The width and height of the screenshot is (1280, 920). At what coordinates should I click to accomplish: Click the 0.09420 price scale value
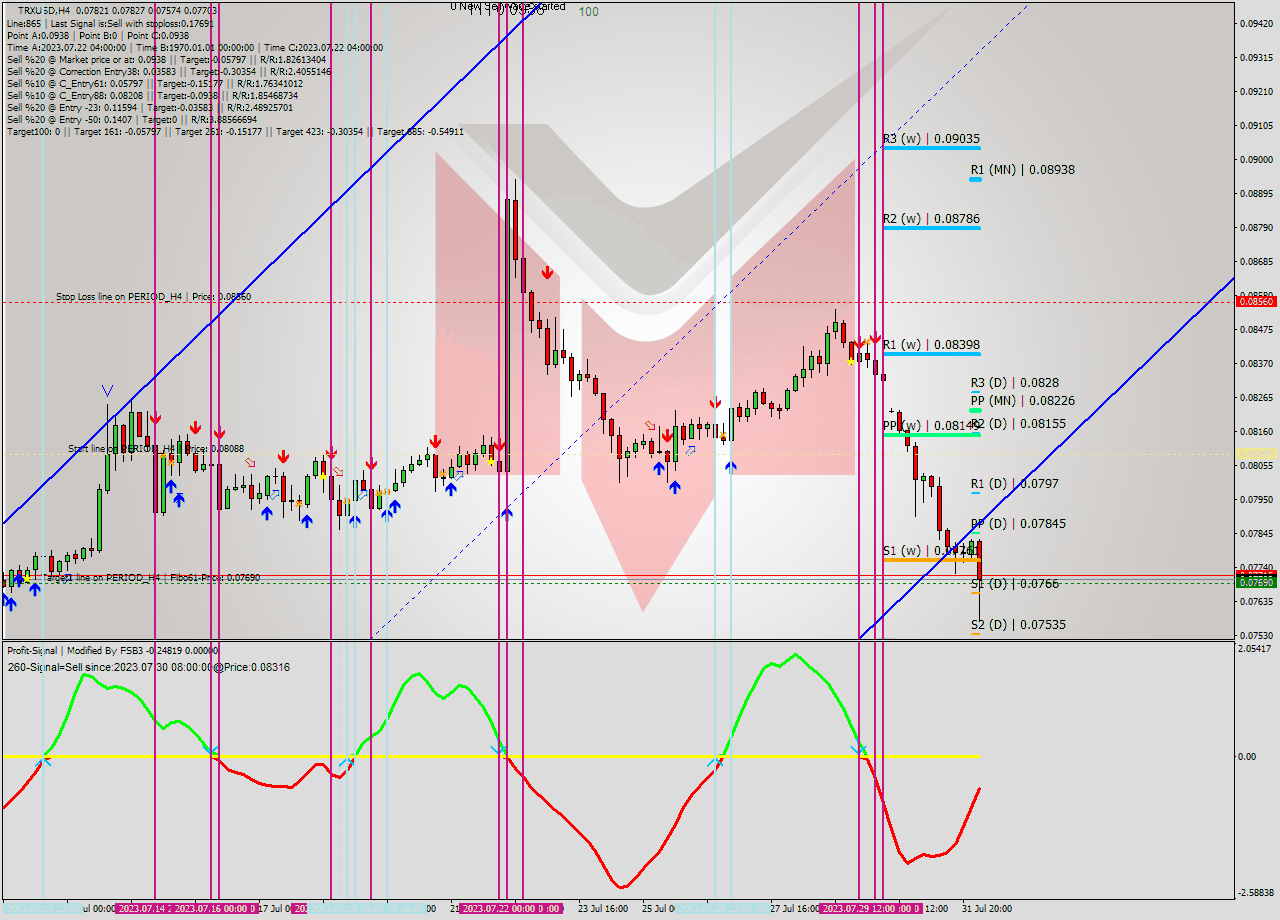click(x=1257, y=23)
